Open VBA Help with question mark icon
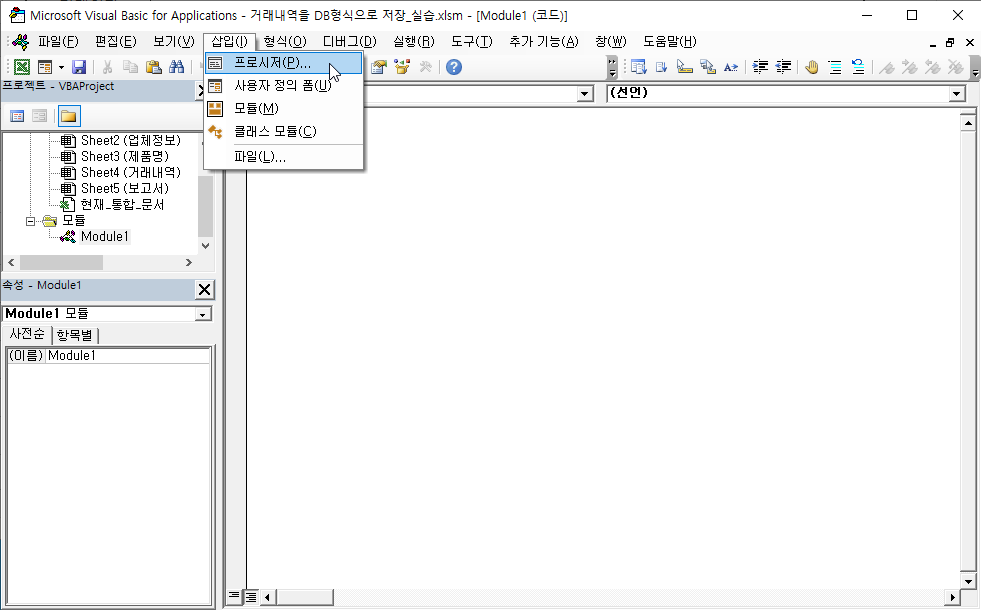This screenshot has height=610, width=981. [454, 67]
